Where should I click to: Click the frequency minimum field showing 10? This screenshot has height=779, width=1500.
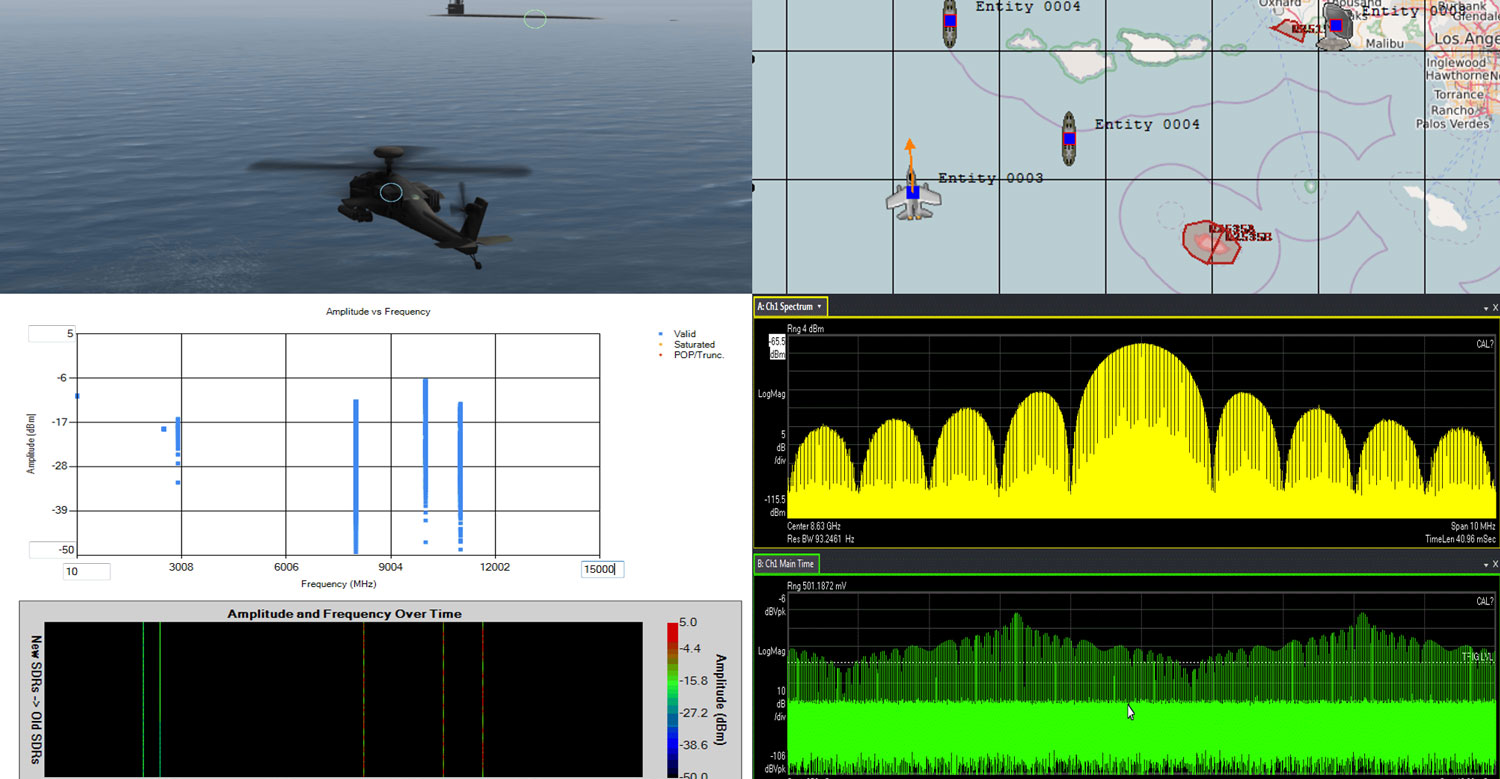86,571
